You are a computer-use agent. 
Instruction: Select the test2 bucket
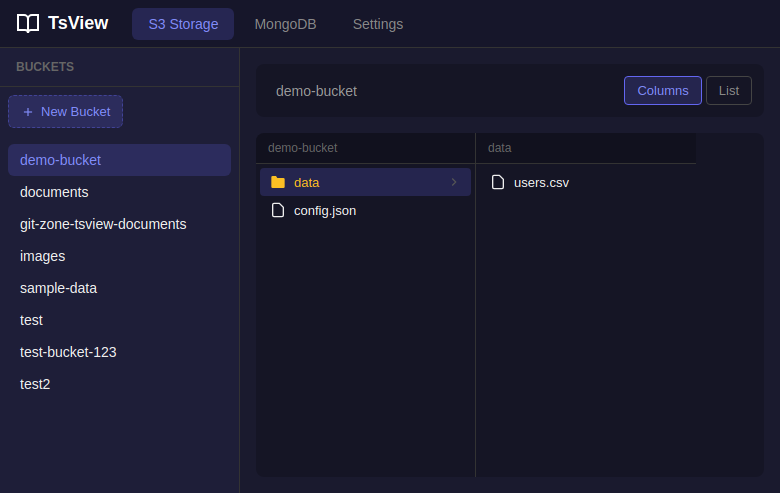coord(35,384)
